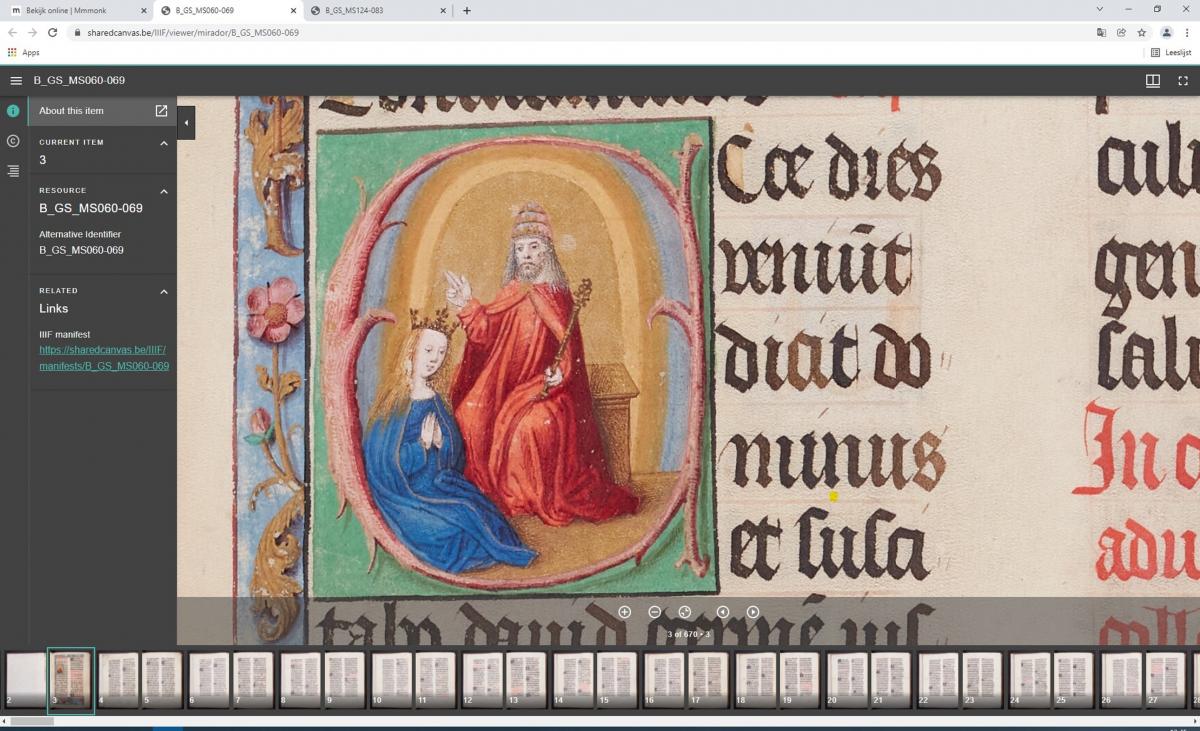1200x731 pixels.
Task: Select thumbnail for page 13
Action: (526, 679)
